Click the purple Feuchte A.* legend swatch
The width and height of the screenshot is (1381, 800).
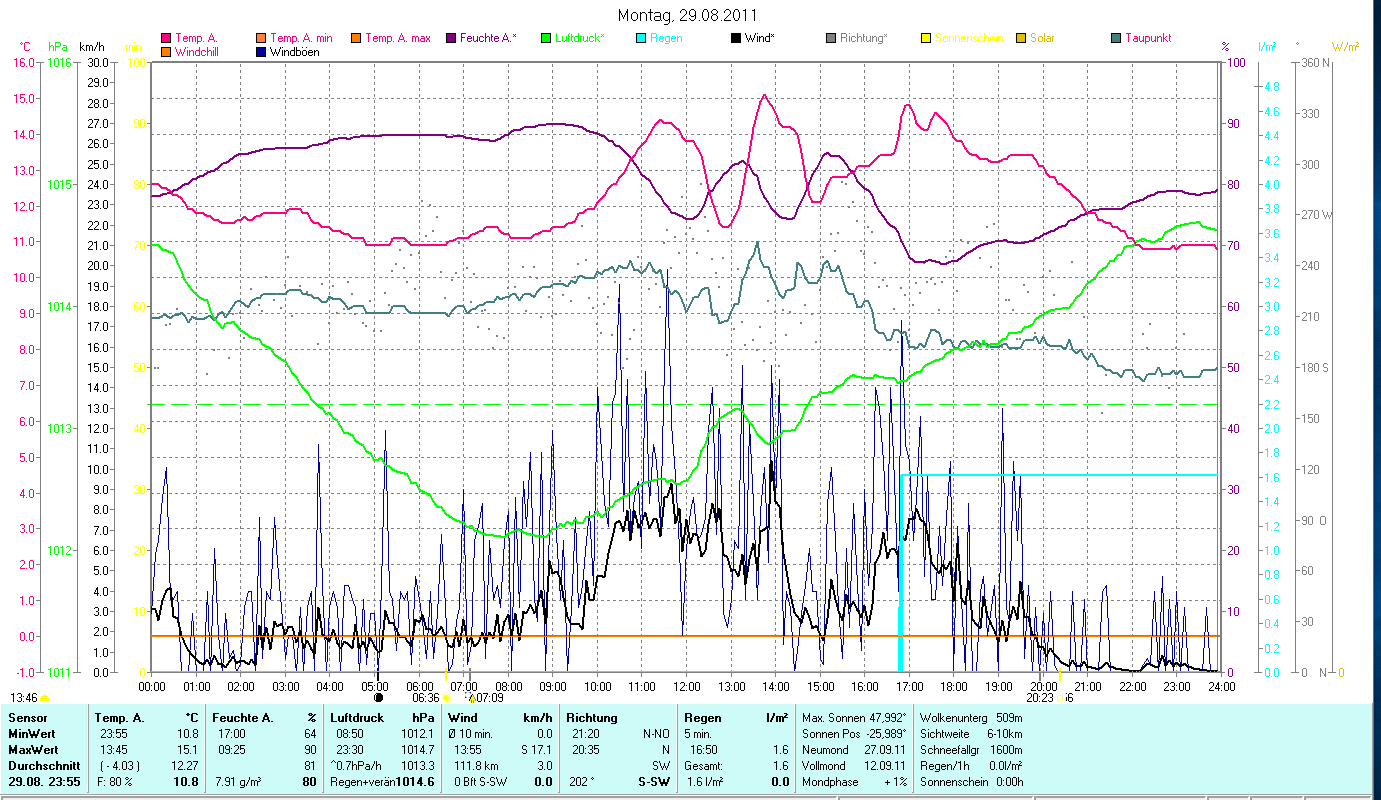coord(450,38)
